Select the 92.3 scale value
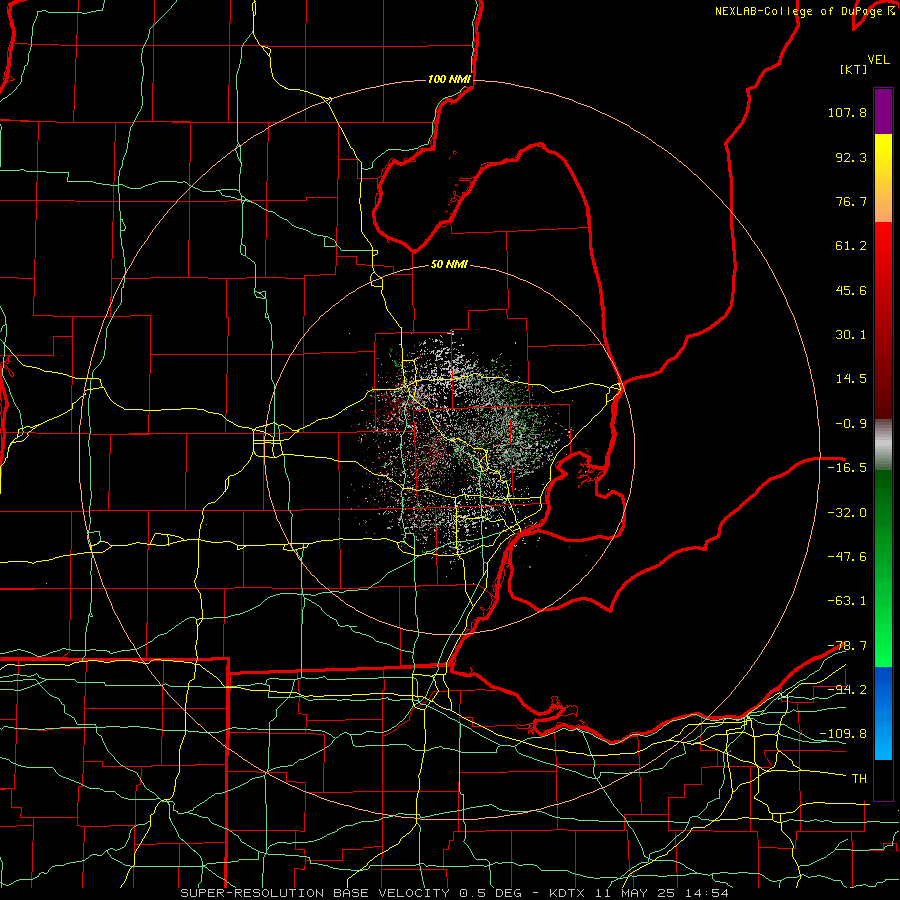Screen dimensions: 900x900 (851, 157)
